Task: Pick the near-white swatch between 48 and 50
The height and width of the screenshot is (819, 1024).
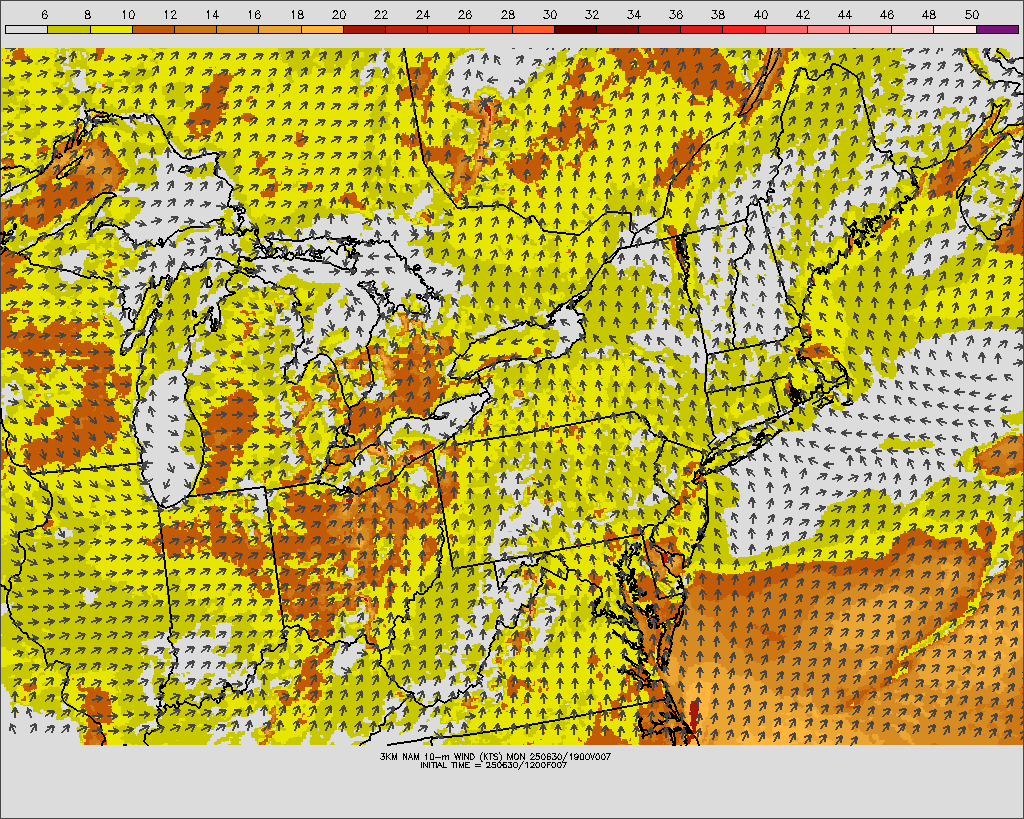Action: click(955, 29)
